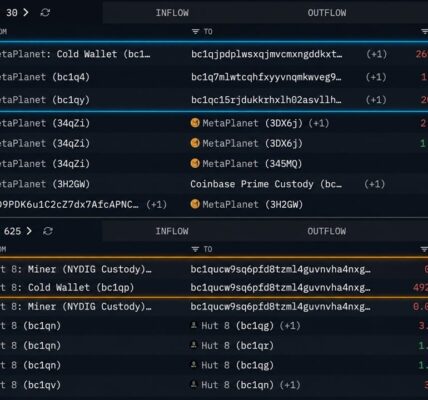Click (+1) after recipient Hut 8 (bc1qn)
The height and width of the screenshot is (400, 428).
point(290,385)
